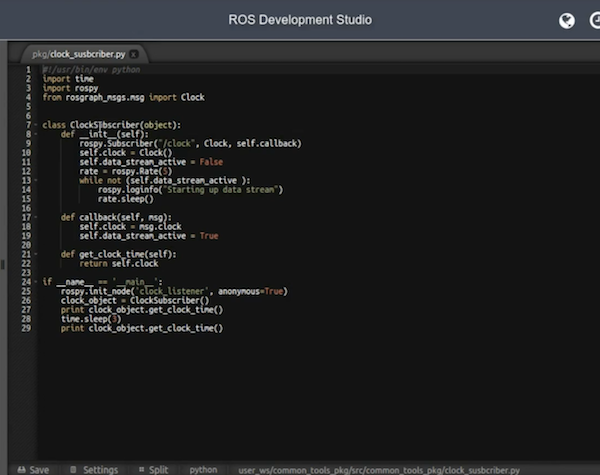This screenshot has height=475, width=600.
Task: Click the globe icon in the header
Action: [x=566, y=21]
